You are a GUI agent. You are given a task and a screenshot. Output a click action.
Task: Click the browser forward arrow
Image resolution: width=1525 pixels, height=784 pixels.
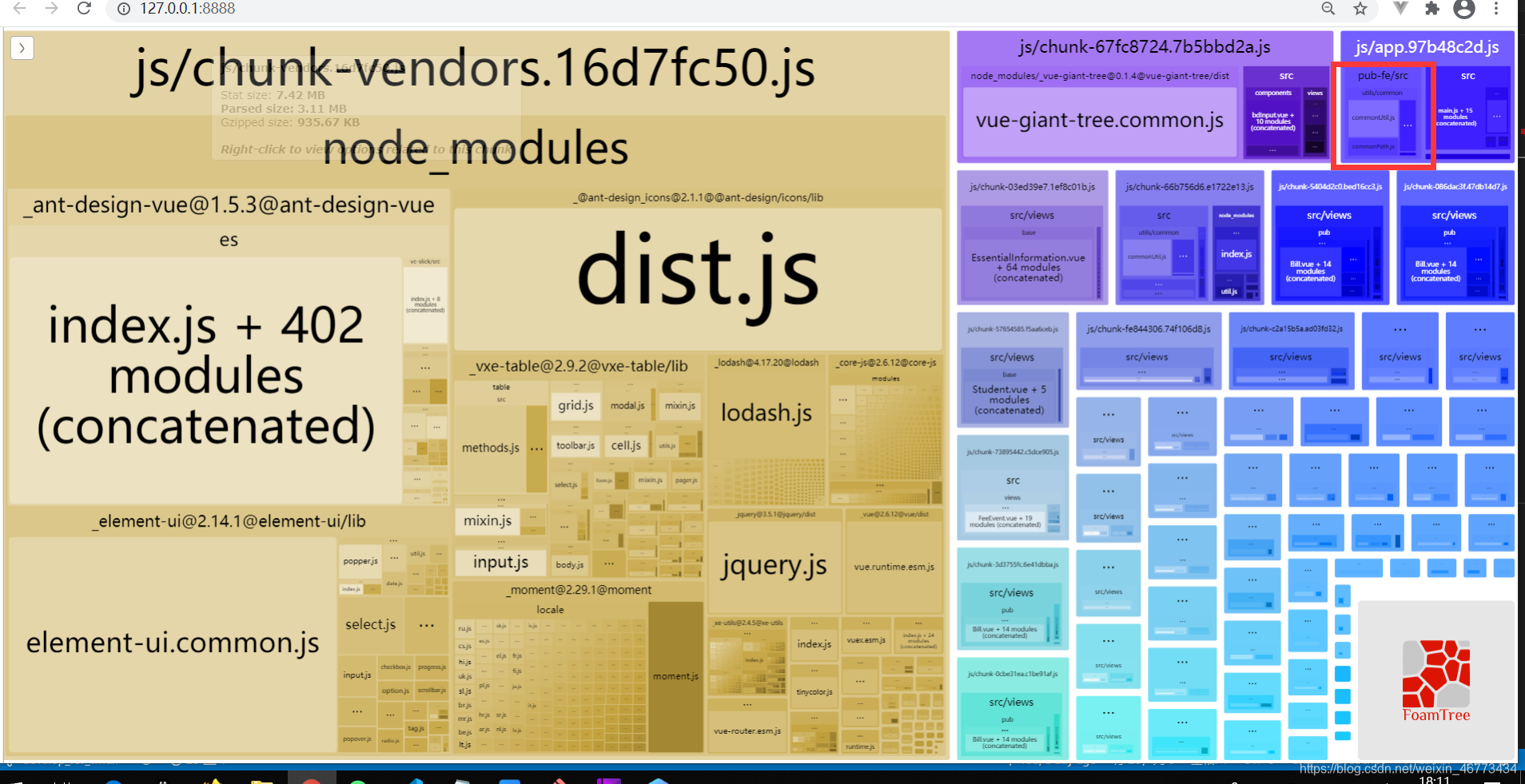[51, 9]
